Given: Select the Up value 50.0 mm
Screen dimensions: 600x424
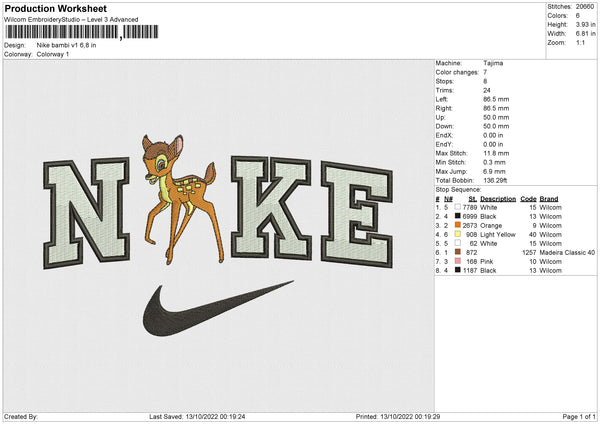Looking at the screenshot, I should [x=496, y=117].
